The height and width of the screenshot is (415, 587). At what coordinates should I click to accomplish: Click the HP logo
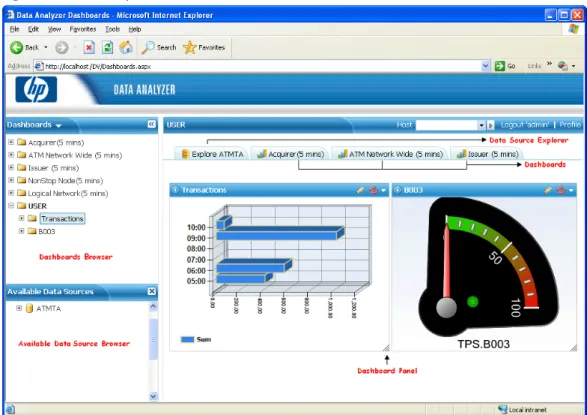tap(36, 89)
